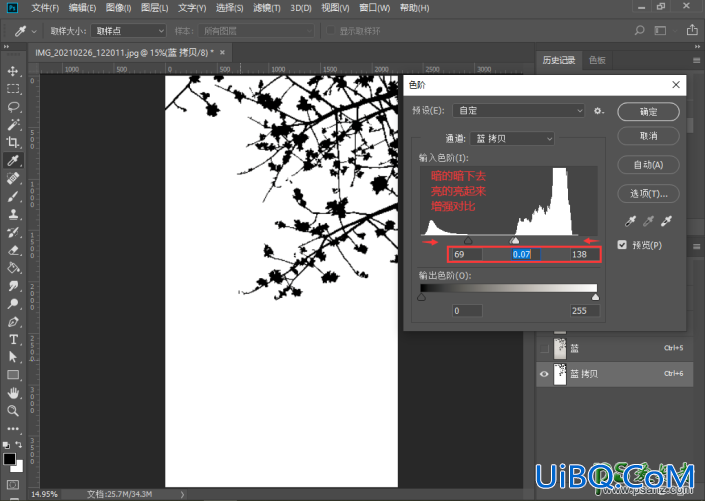The height and width of the screenshot is (501, 705).
Task: Select the Paint Bucket tool
Action: 13,268
